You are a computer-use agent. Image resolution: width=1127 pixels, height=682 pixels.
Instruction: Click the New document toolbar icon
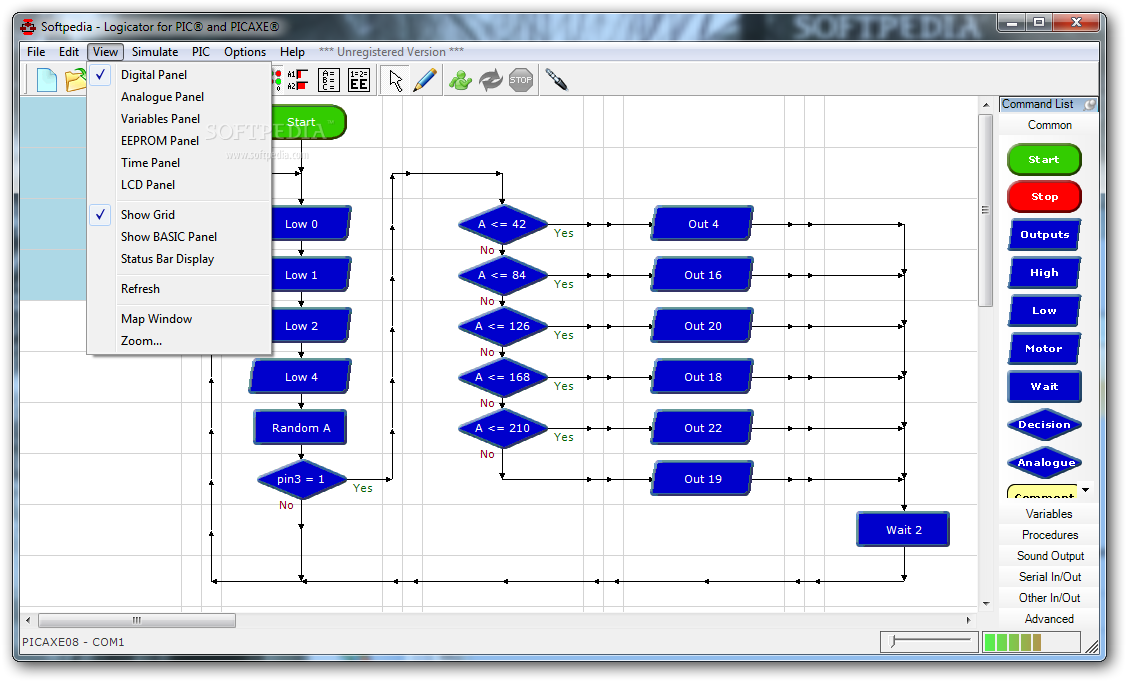point(46,80)
